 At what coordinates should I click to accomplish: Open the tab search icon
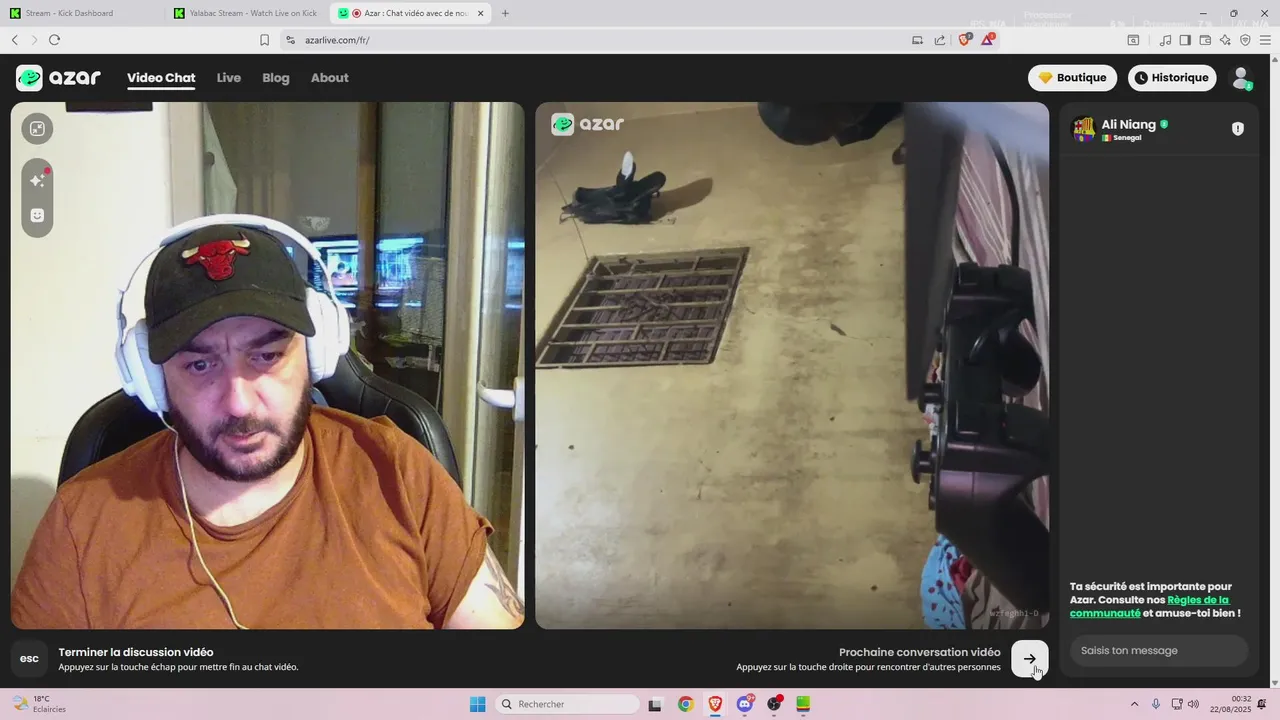pyautogui.click(x=1133, y=40)
